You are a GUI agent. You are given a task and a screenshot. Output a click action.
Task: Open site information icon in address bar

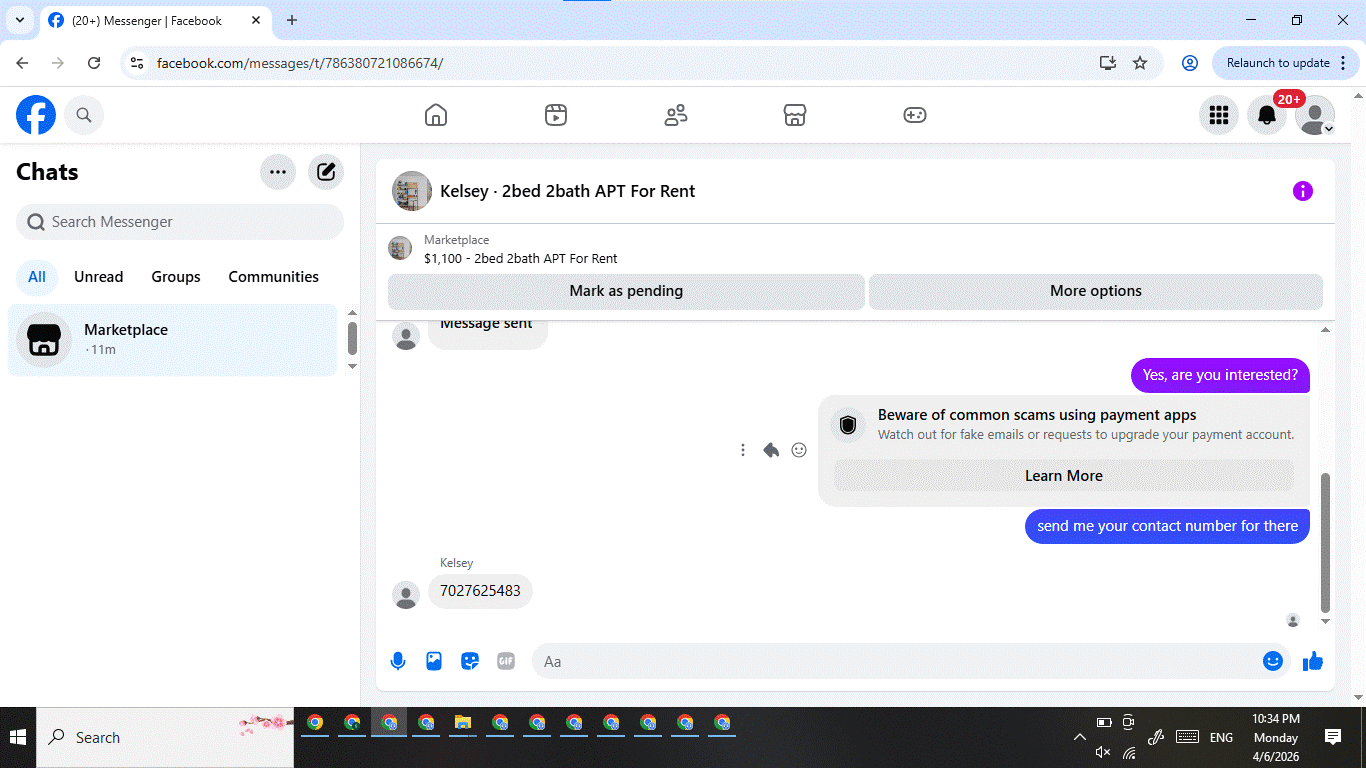click(137, 63)
